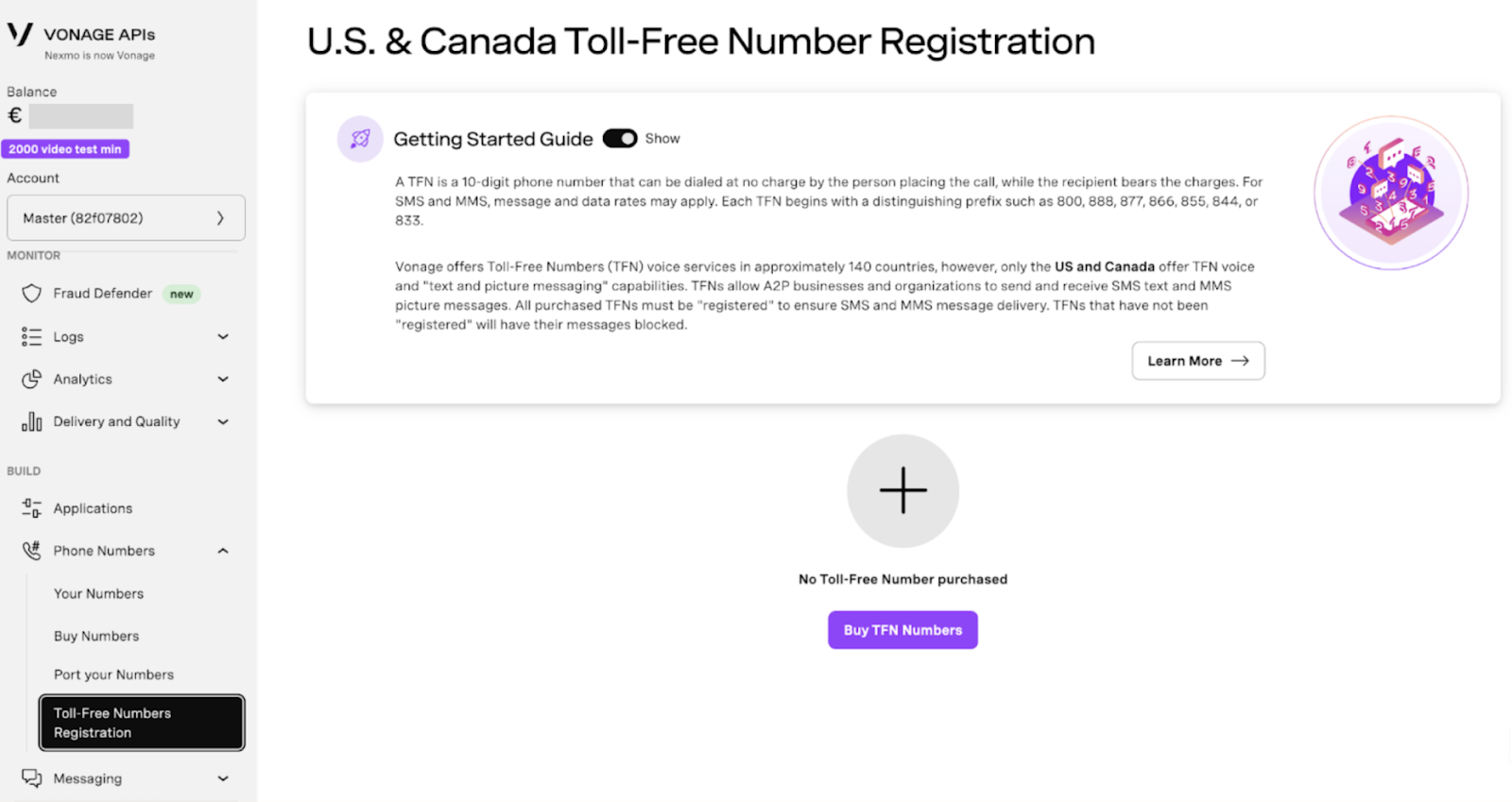The height and width of the screenshot is (802, 1512).
Task: Expand the Analytics section chevron
Action: [x=223, y=380]
